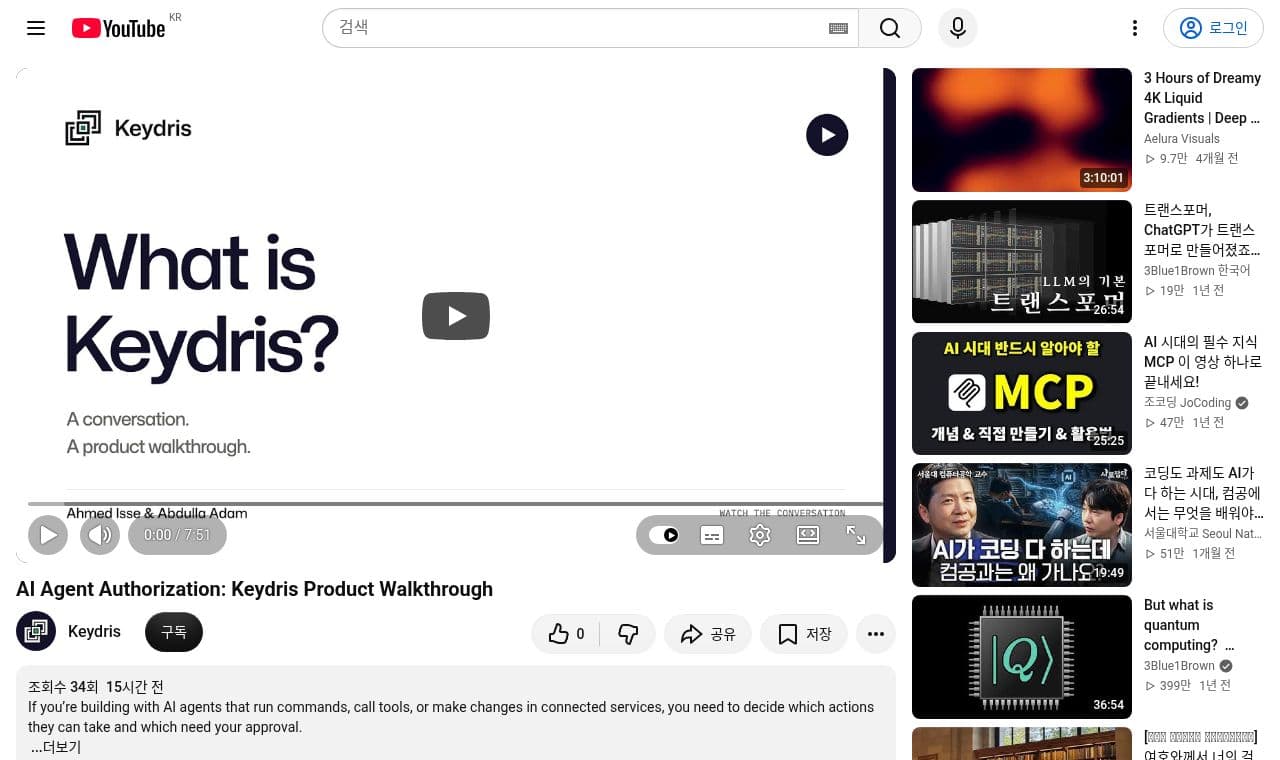Dislike the video with thumbs down
This screenshot has height=760, width=1280.
coord(628,634)
